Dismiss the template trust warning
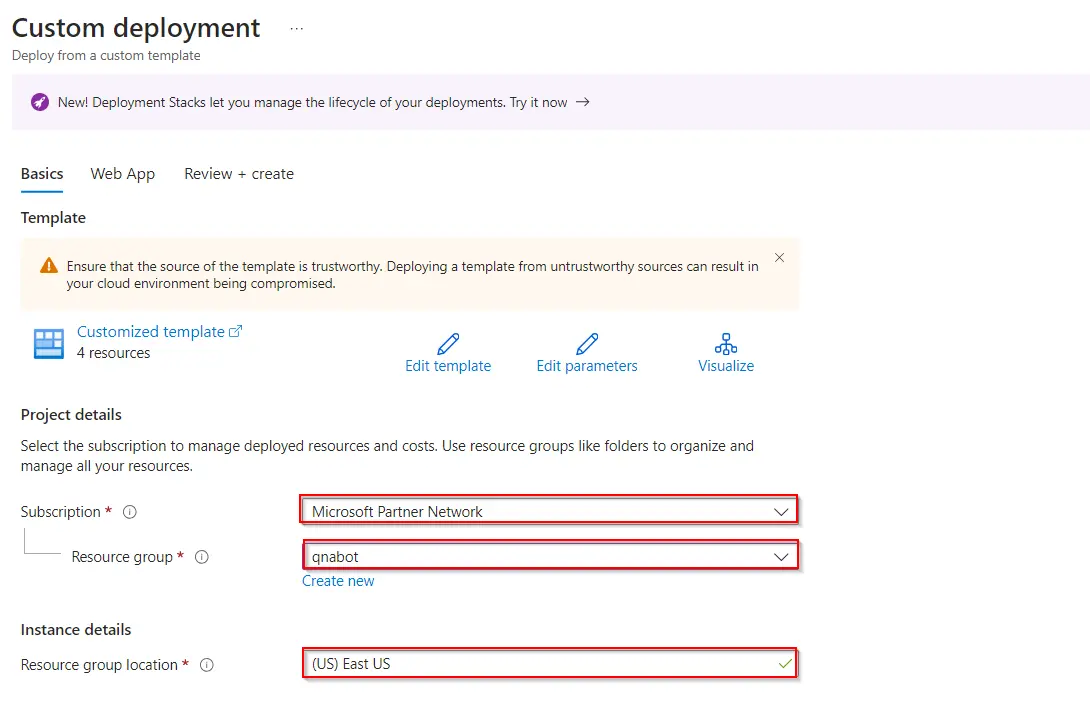The width and height of the screenshot is (1090, 705). [x=779, y=258]
